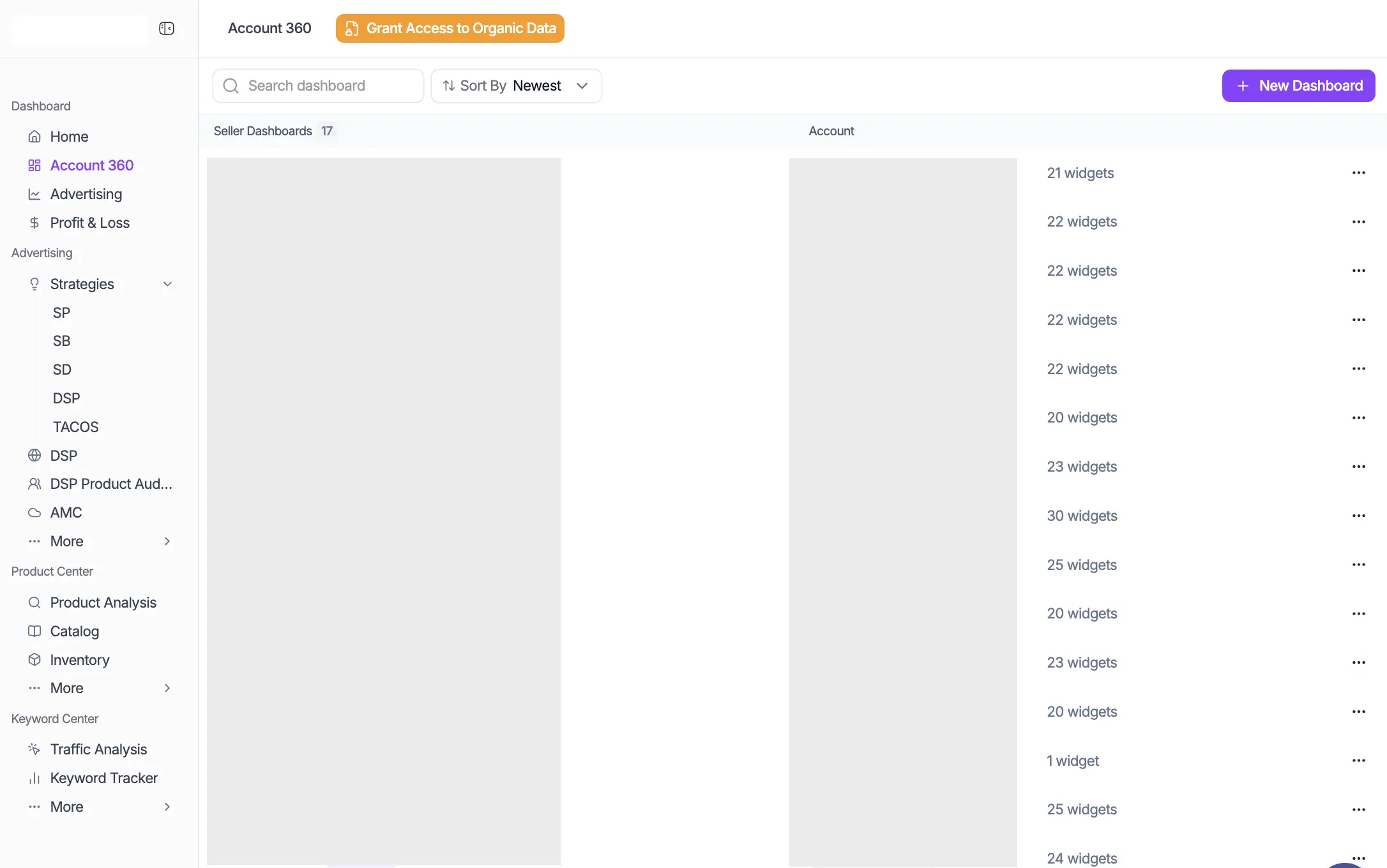The height and width of the screenshot is (868, 1387).
Task: Open the Sort By Newest dropdown
Action: click(x=516, y=86)
